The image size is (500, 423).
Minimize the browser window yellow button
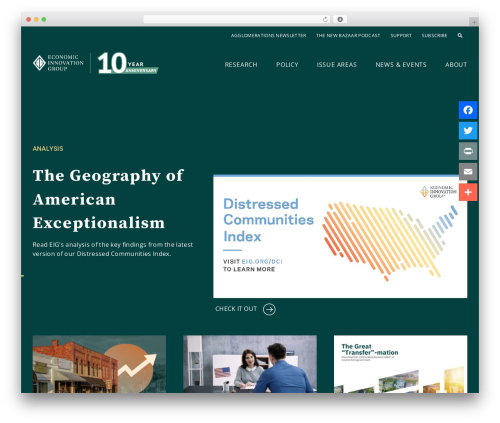point(36,19)
